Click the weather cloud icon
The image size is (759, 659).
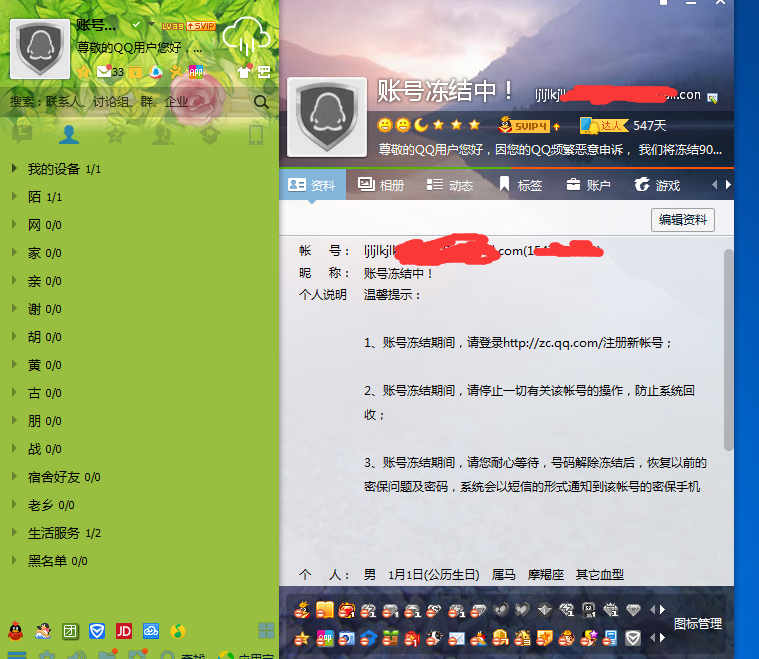(x=246, y=36)
